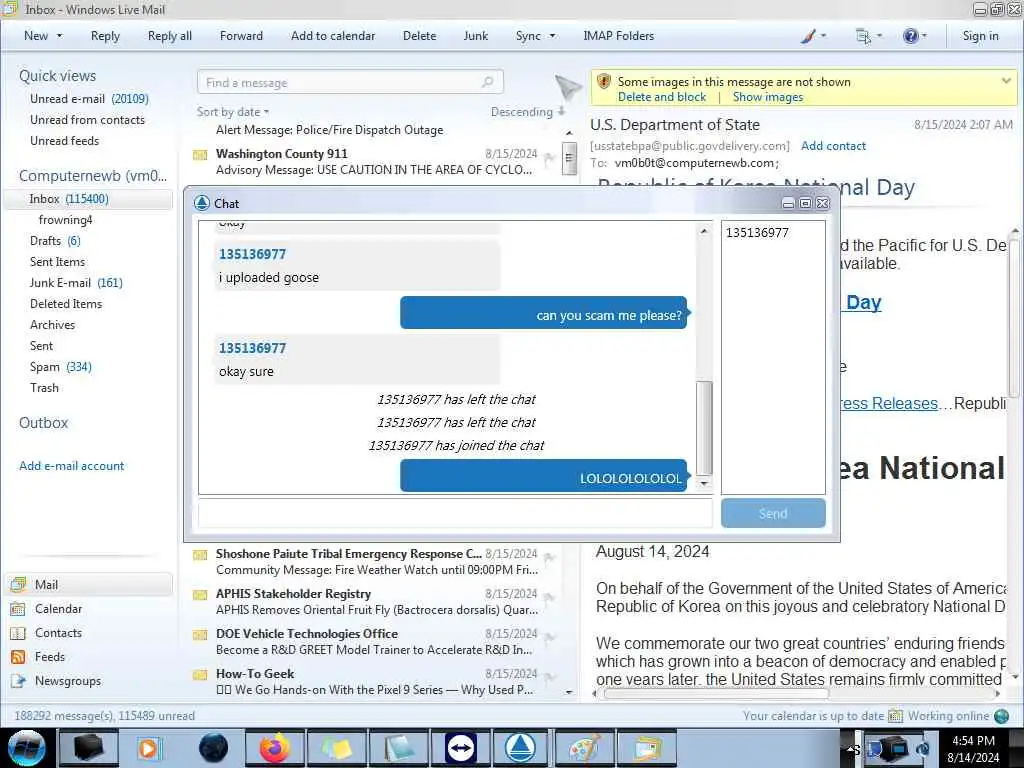Open the Calendar section icon in sidebar
Viewport: 1024px width, 768px height.
[18, 609]
